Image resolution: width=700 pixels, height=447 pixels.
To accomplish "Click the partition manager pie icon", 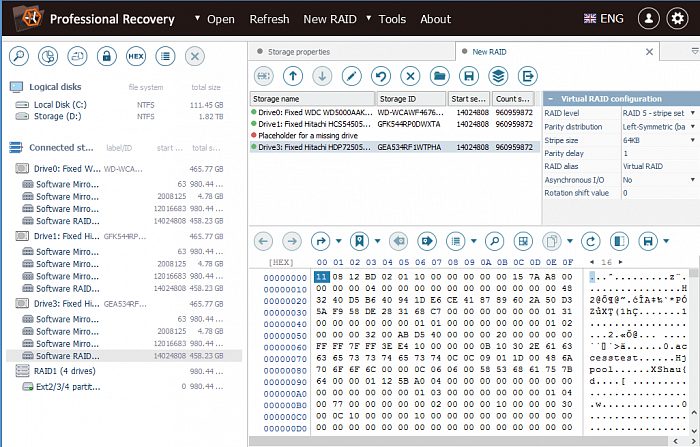I will [x=48, y=57].
